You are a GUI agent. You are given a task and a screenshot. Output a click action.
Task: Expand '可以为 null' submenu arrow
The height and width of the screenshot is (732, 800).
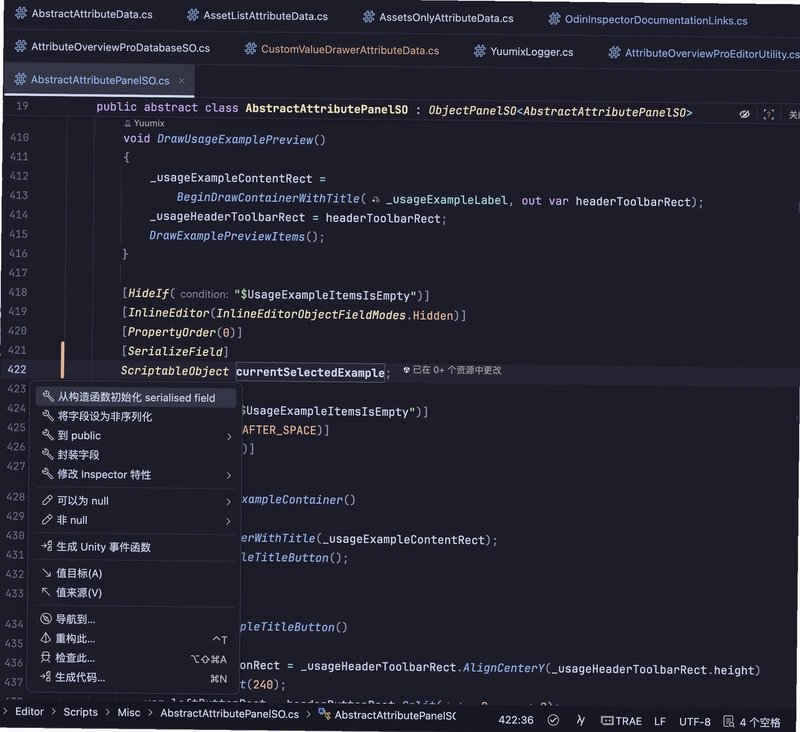tap(229, 502)
